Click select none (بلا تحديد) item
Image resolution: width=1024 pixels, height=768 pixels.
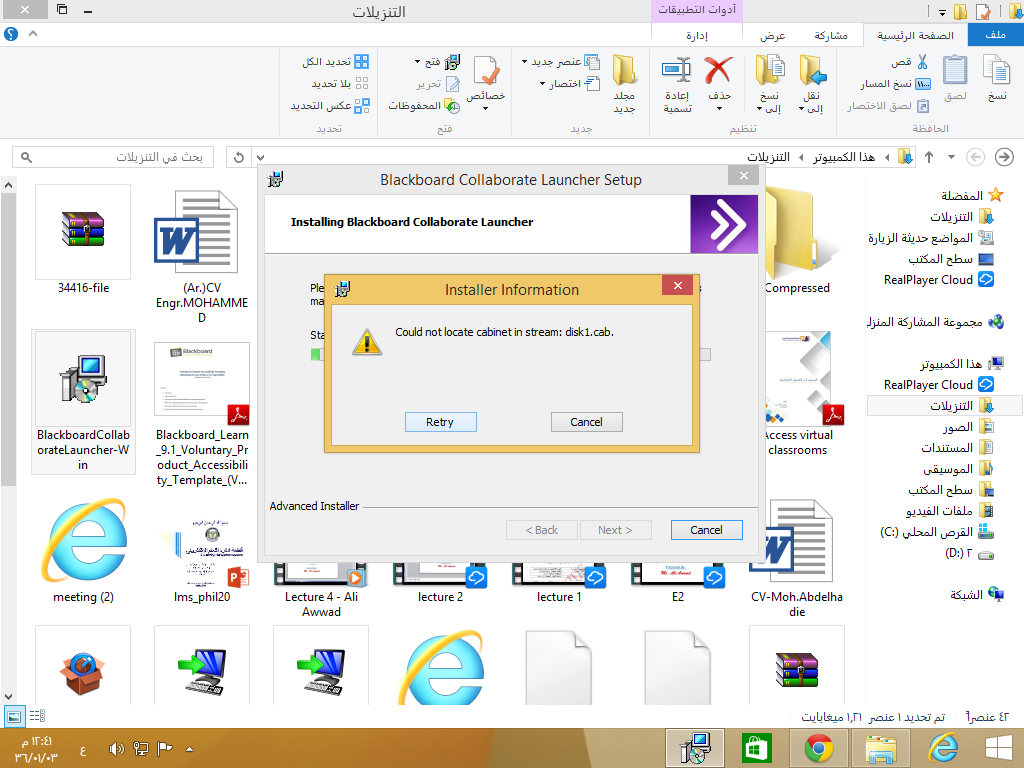click(340, 84)
